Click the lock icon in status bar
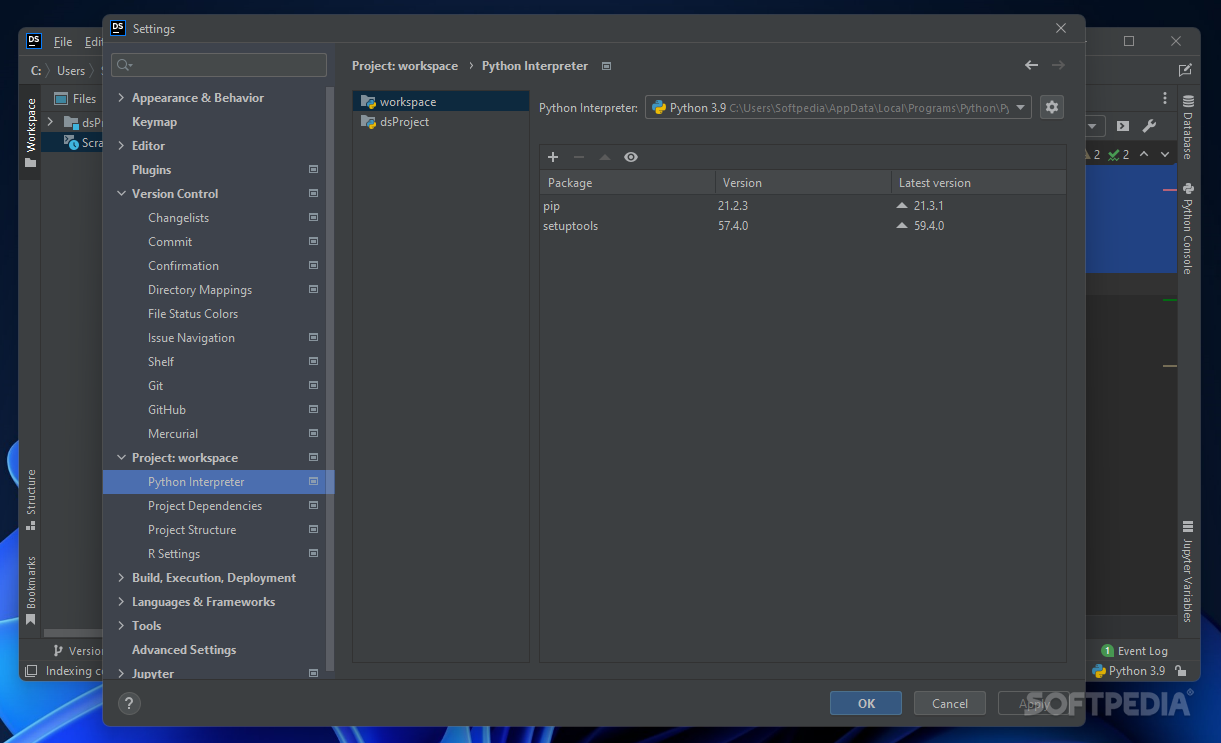This screenshot has width=1221, height=743. [x=1181, y=671]
